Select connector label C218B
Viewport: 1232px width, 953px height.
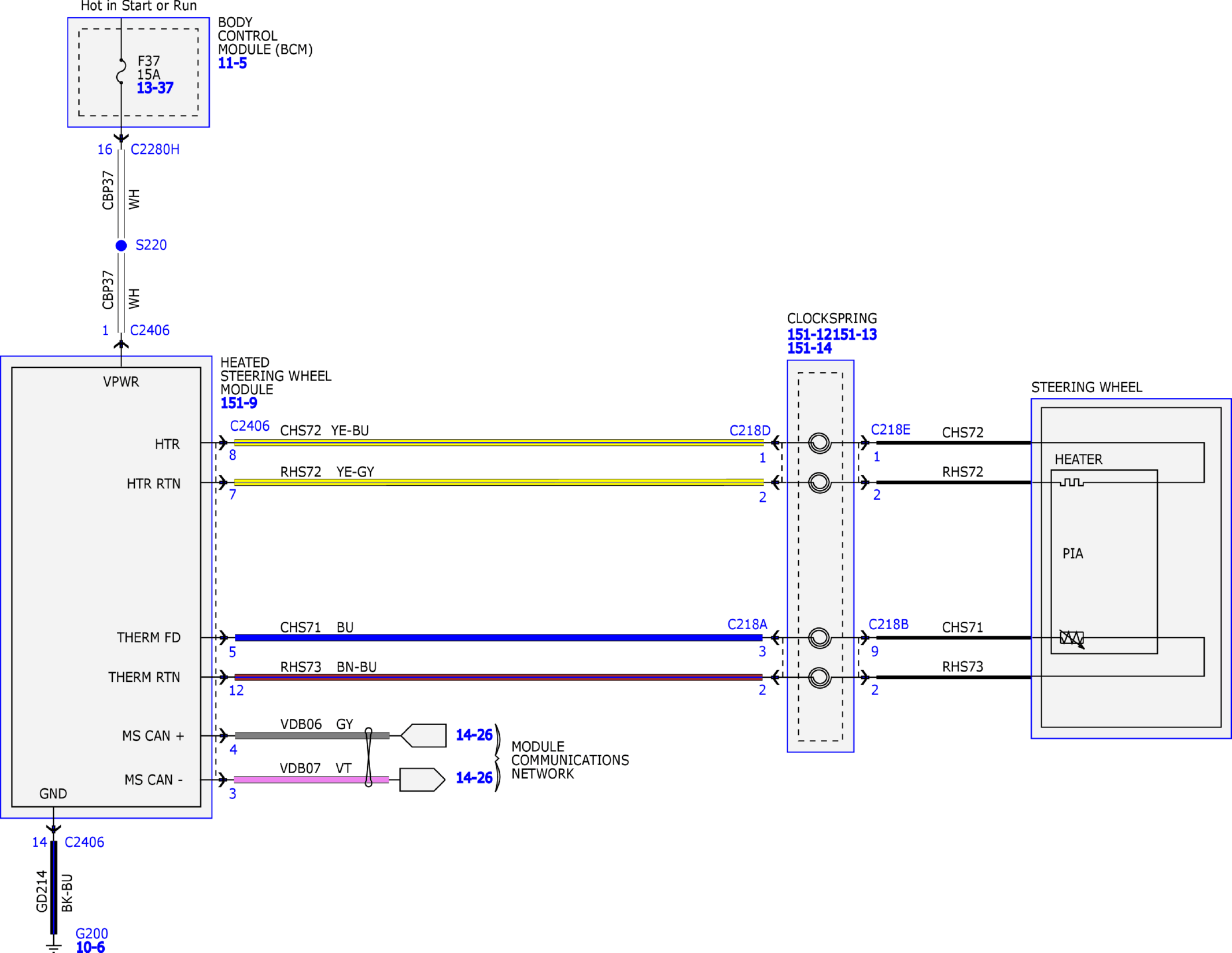(x=888, y=625)
